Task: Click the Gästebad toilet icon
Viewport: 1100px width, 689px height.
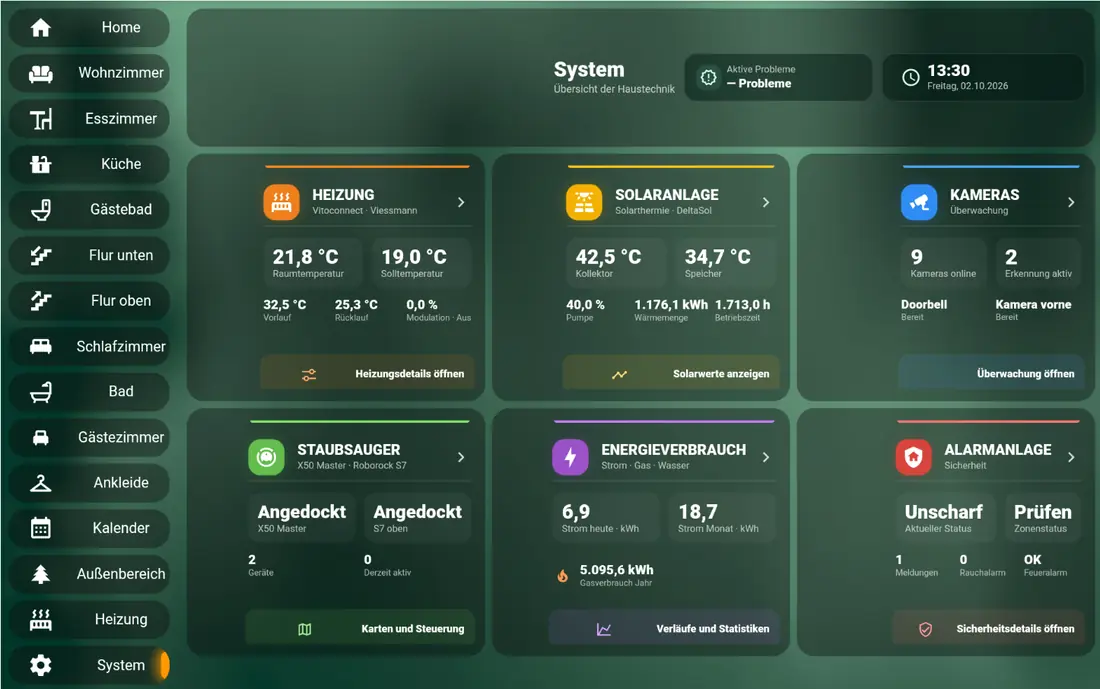Action: click(x=41, y=210)
